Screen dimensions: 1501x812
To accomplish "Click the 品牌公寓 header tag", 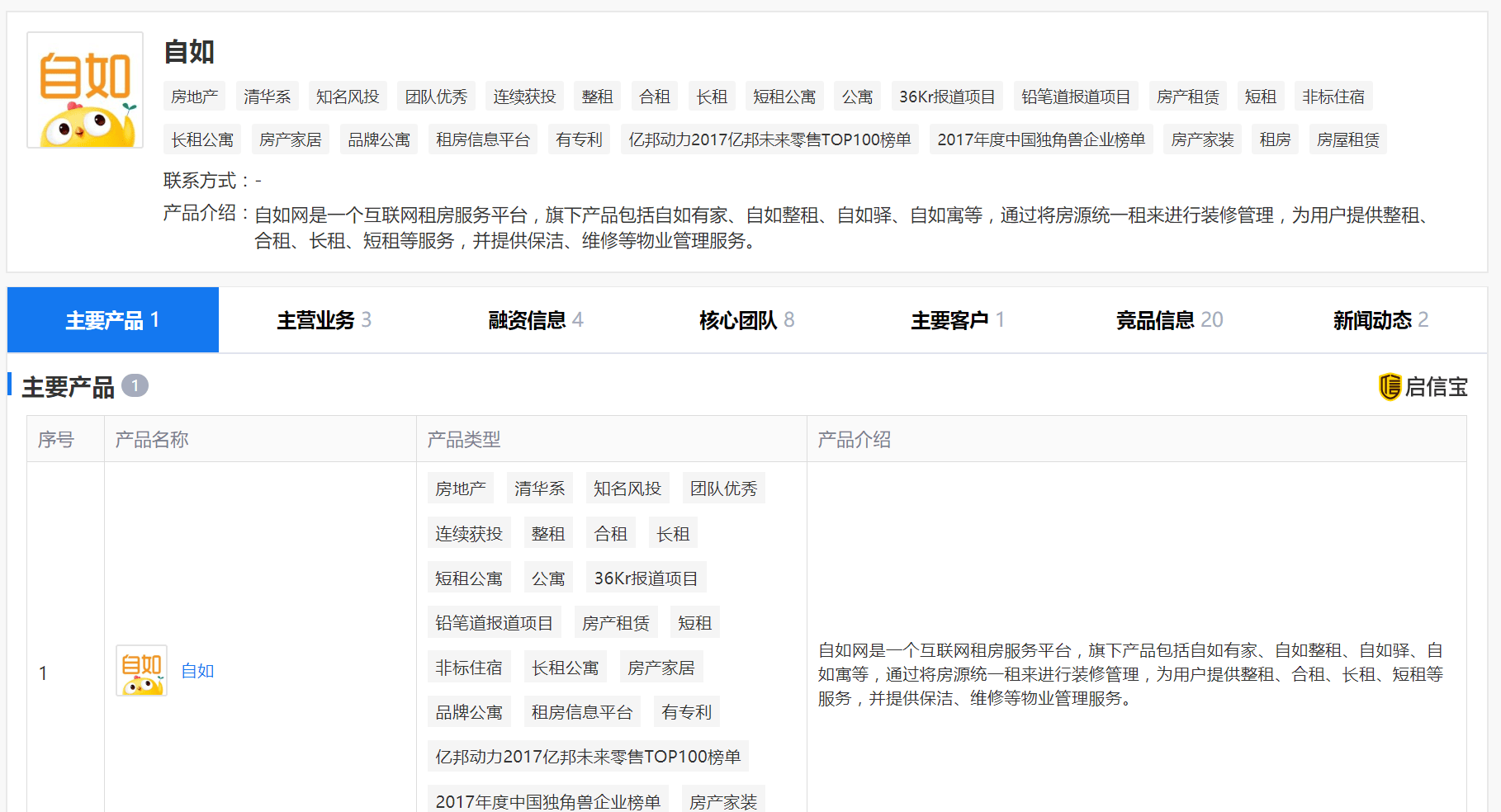I will tap(379, 139).
